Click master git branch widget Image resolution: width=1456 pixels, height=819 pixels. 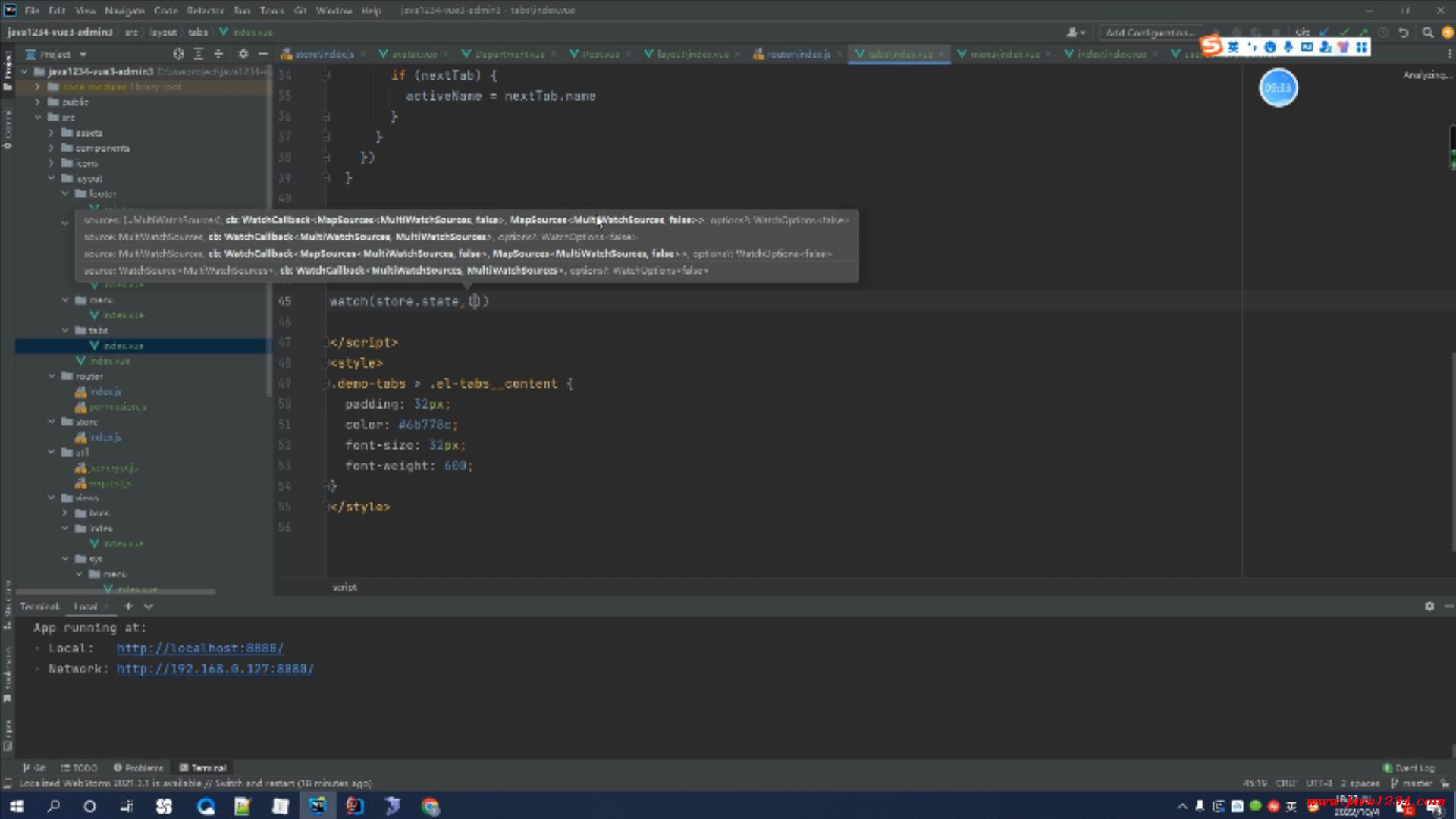point(1412,783)
